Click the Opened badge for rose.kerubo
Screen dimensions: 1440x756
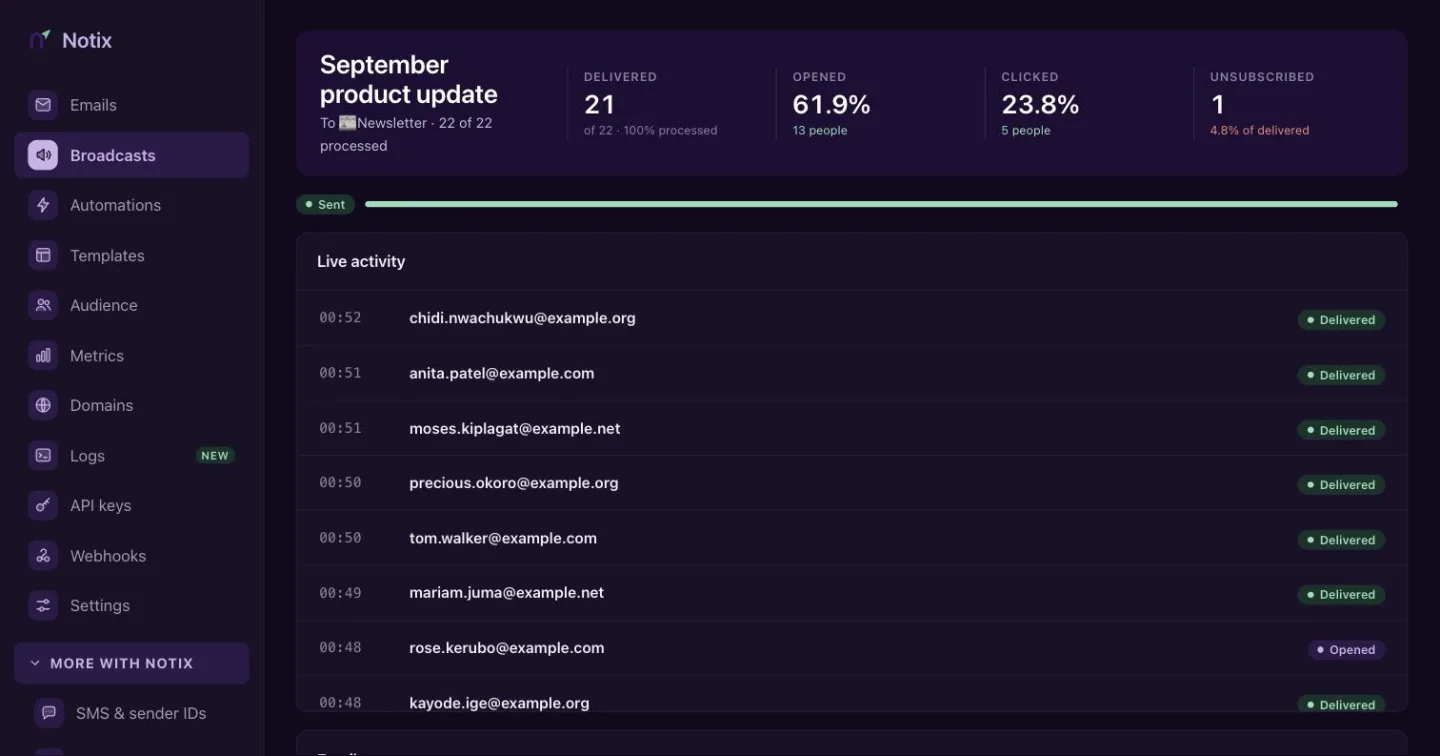click(1346, 650)
